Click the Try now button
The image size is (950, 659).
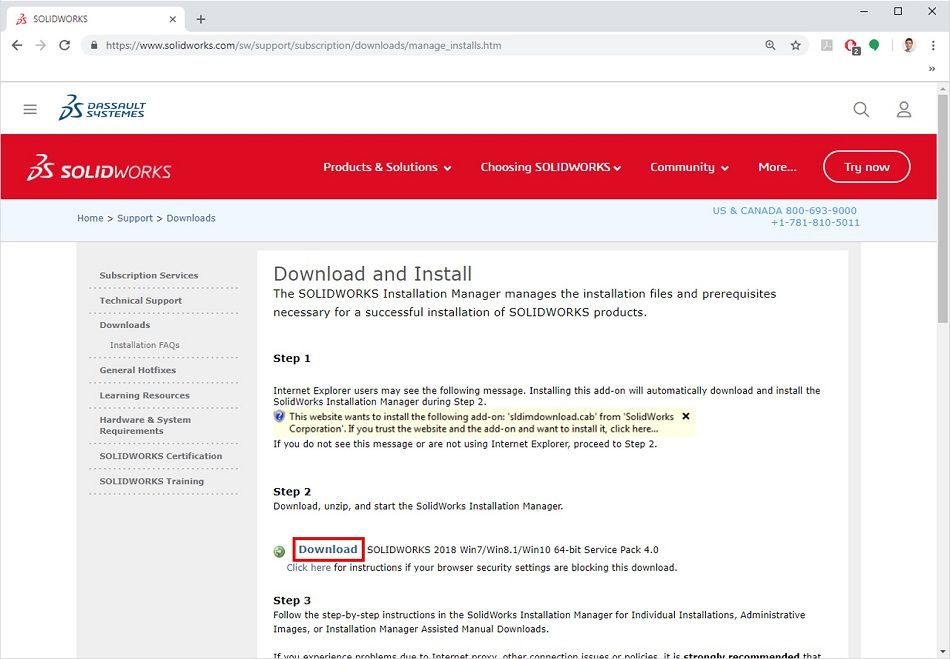click(x=866, y=167)
